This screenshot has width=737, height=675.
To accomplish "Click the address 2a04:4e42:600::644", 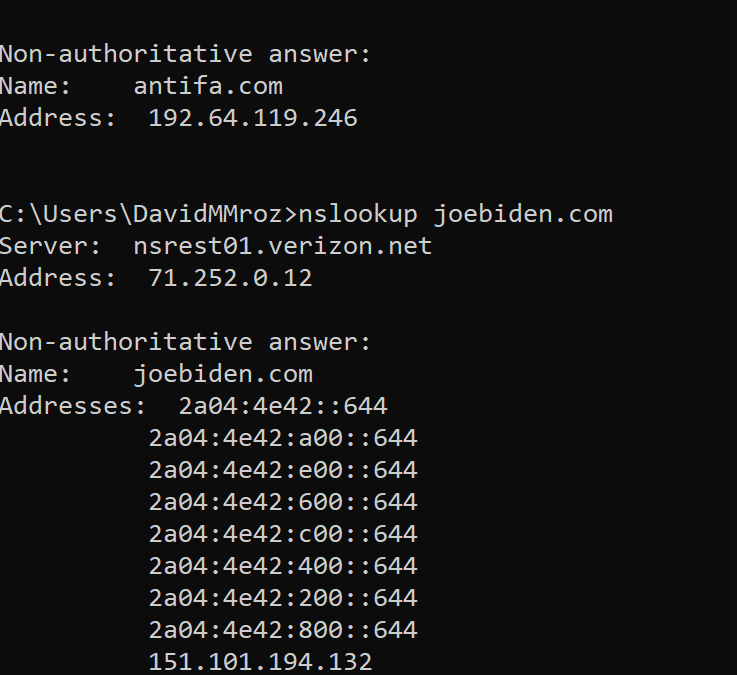I will click(x=283, y=502).
